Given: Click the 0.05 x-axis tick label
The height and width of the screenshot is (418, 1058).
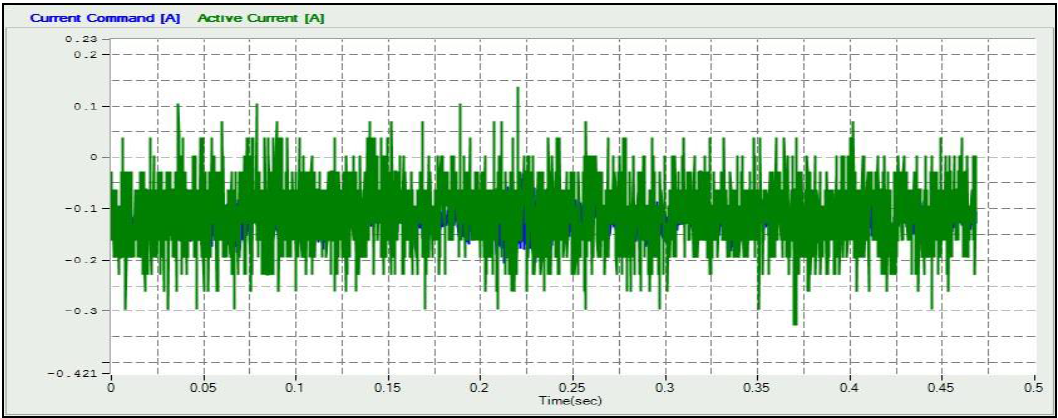Looking at the screenshot, I should (x=202, y=387).
